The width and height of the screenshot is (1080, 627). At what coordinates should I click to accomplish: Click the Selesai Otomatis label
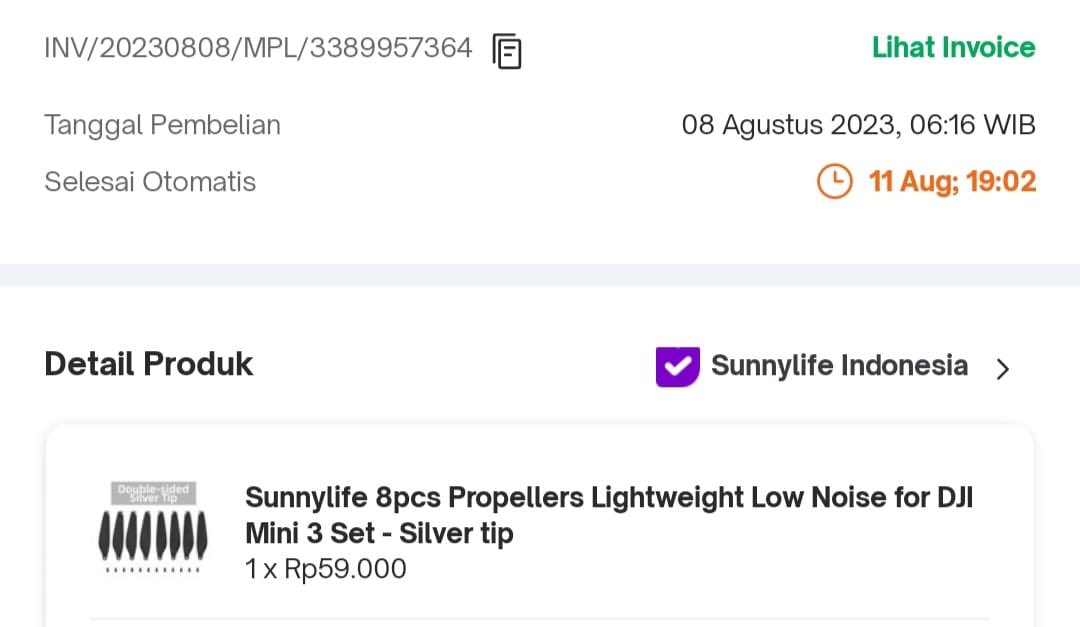click(150, 182)
